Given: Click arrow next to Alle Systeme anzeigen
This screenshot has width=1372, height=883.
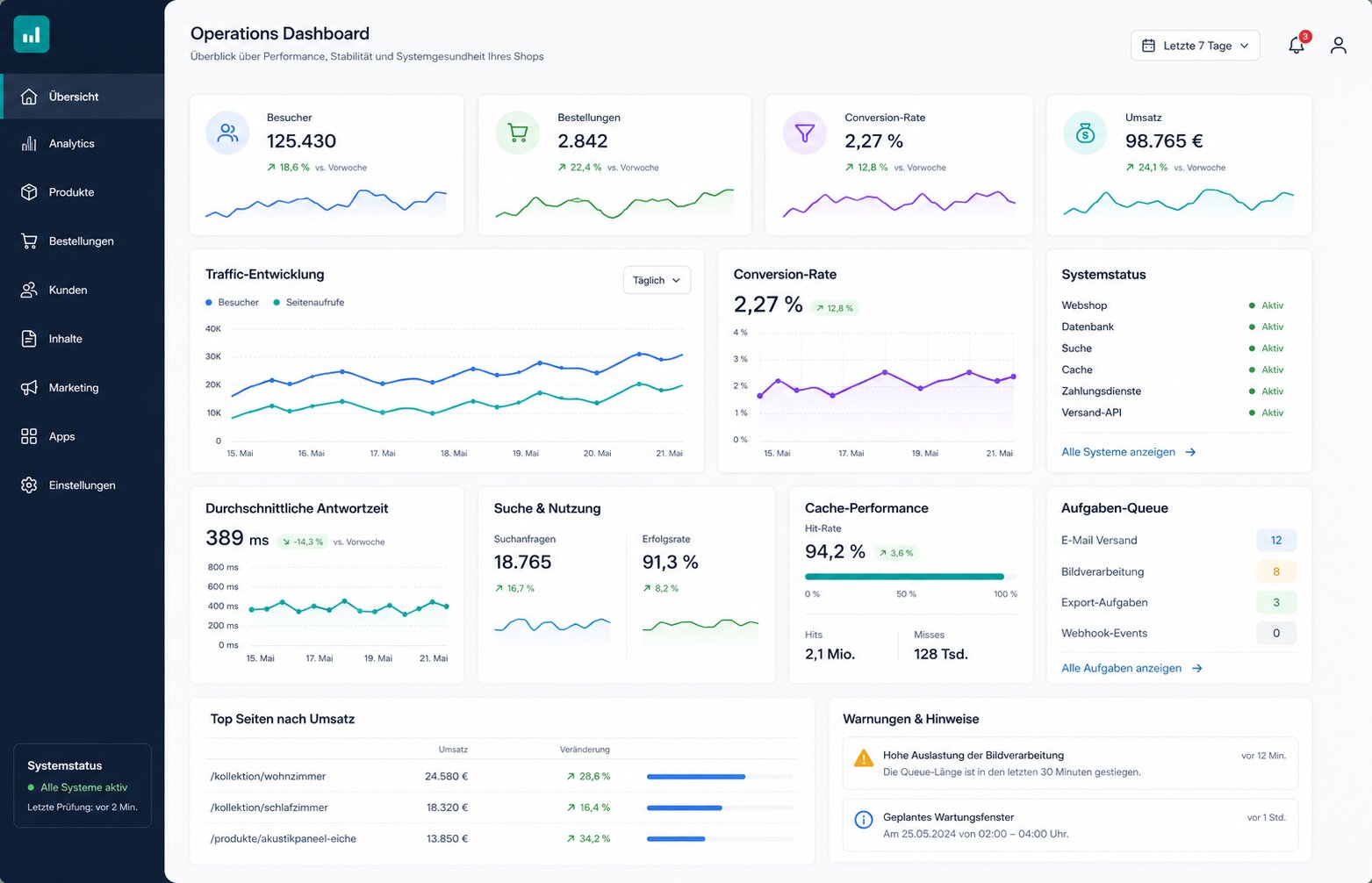Looking at the screenshot, I should [x=1191, y=452].
